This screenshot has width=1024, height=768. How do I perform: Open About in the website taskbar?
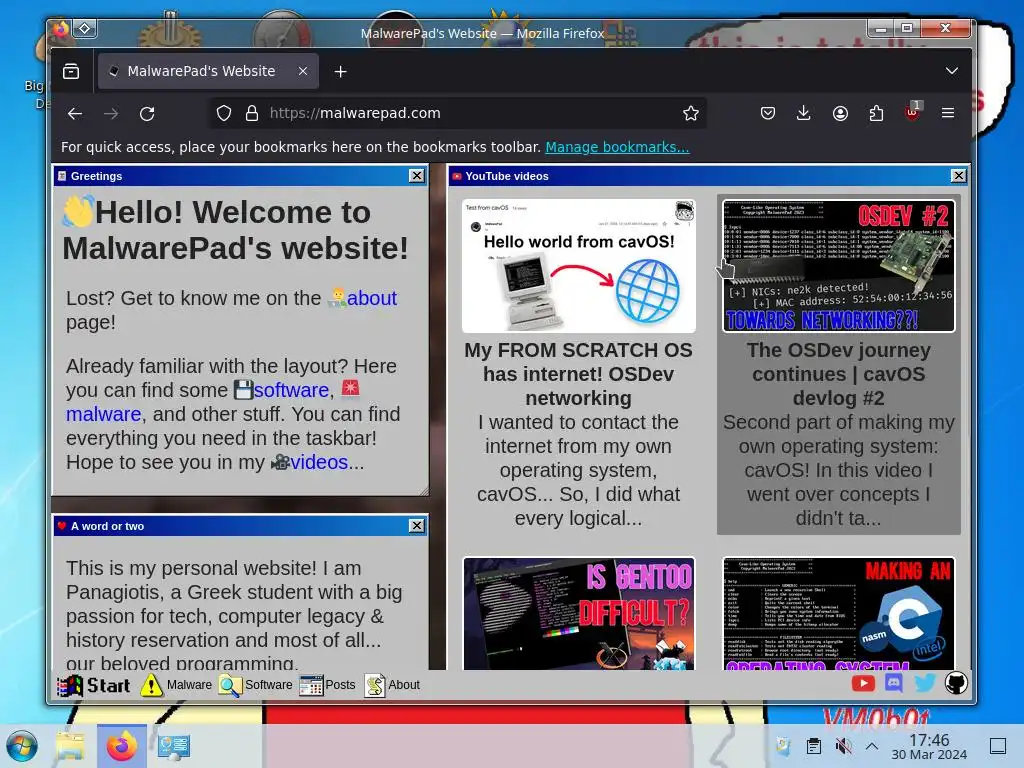(x=392, y=685)
